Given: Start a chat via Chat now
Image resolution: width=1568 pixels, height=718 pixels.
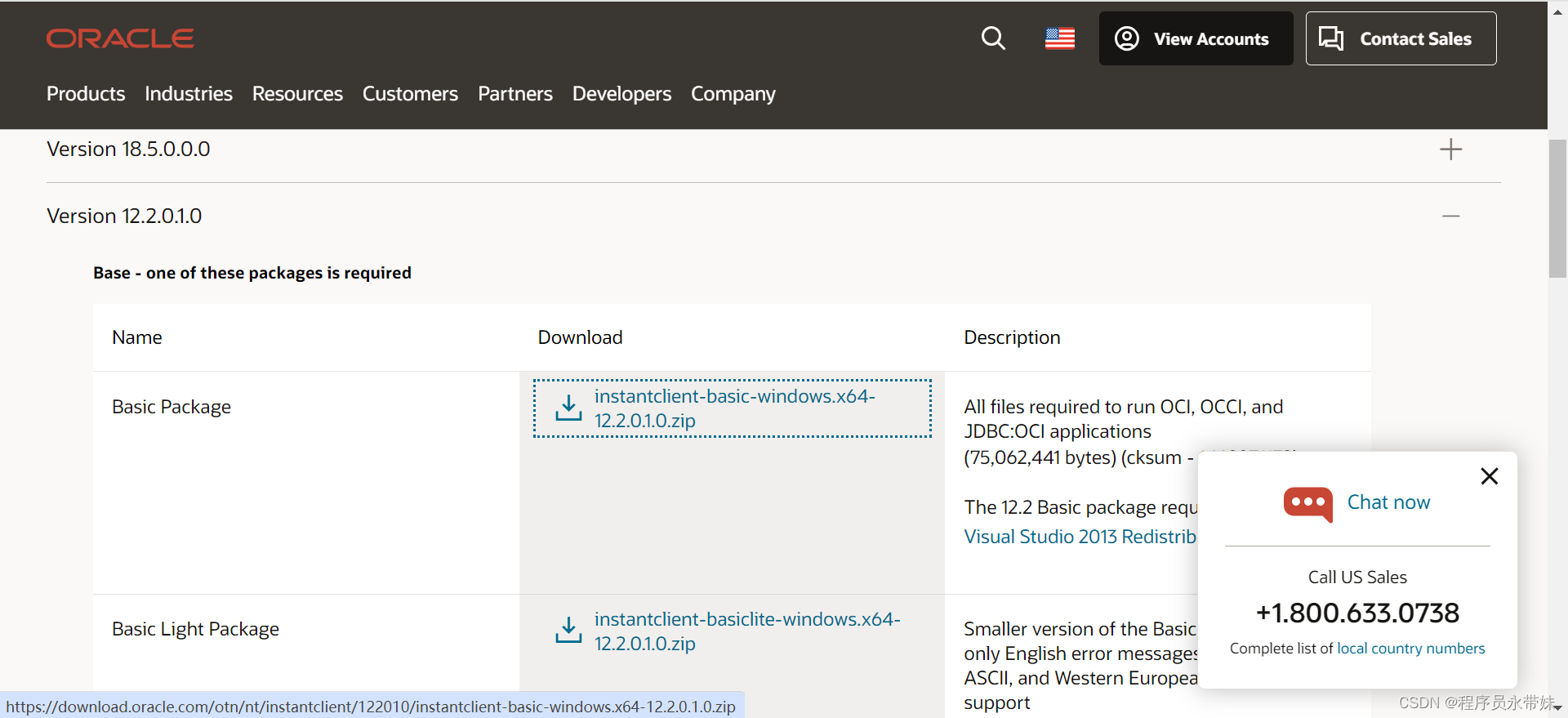Looking at the screenshot, I should coord(1388,502).
